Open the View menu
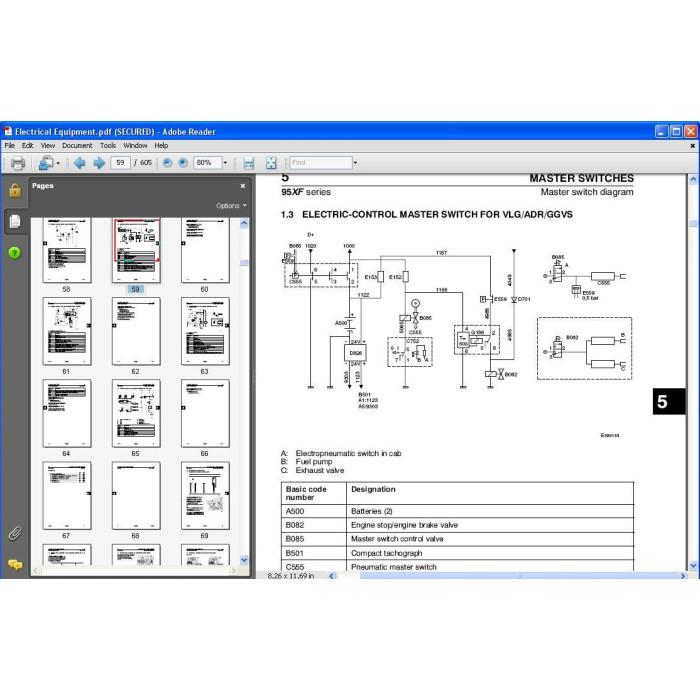The height and width of the screenshot is (700, 700). pos(48,146)
